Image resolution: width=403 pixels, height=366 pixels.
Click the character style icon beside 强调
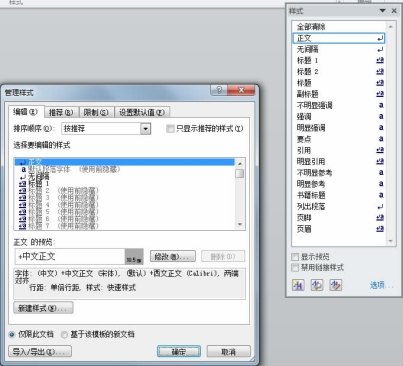coord(381,116)
